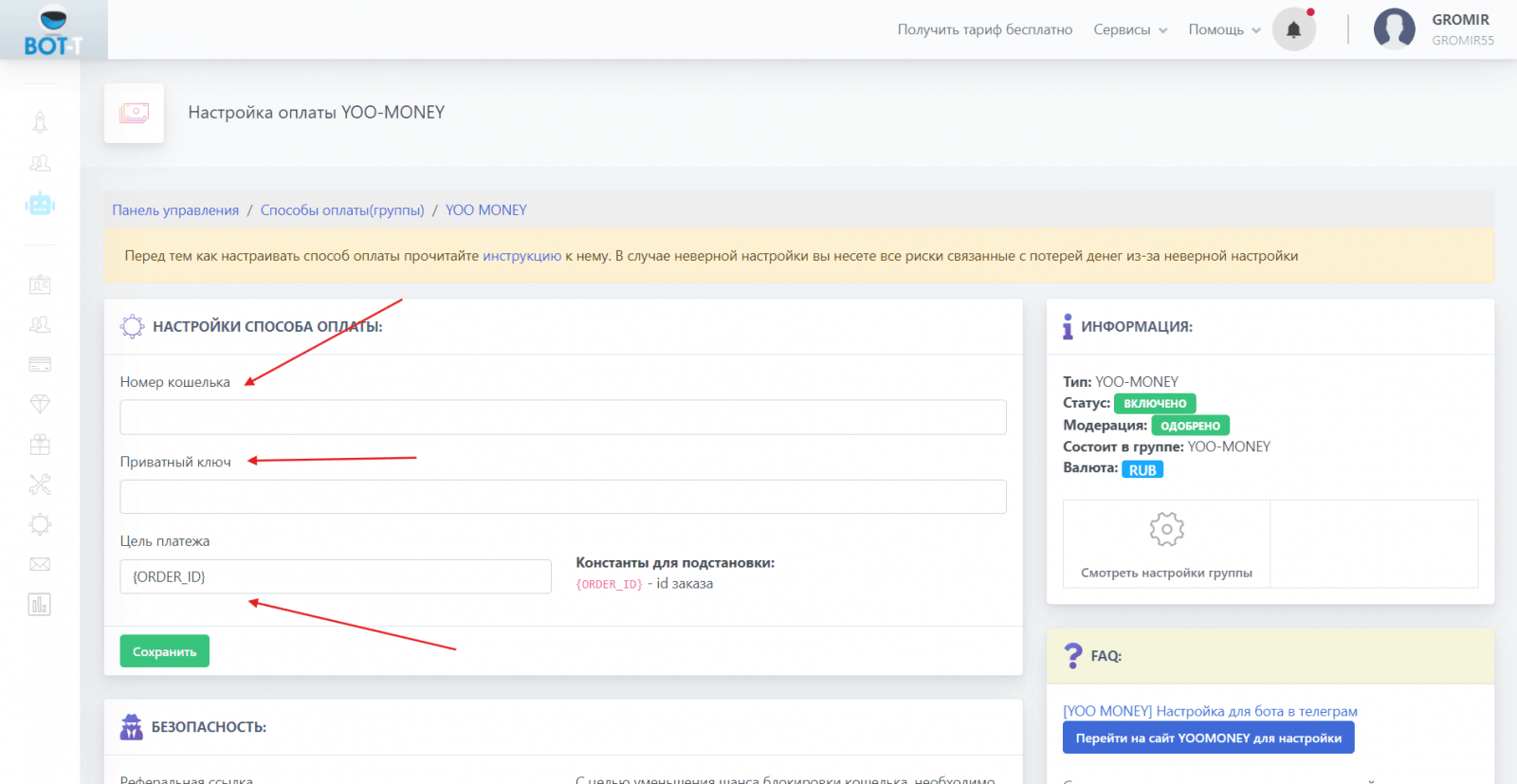Screen dimensions: 1517x784
Task: Open the rocket icon in sidebar
Action: pos(40,122)
